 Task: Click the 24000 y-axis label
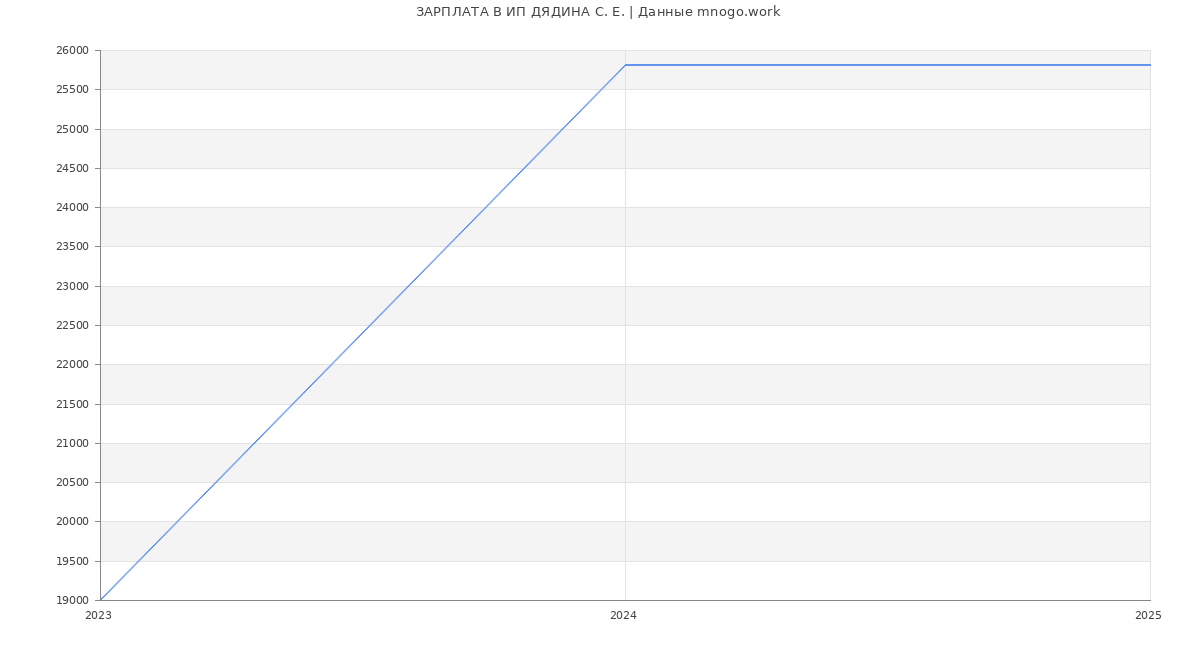pos(72,208)
